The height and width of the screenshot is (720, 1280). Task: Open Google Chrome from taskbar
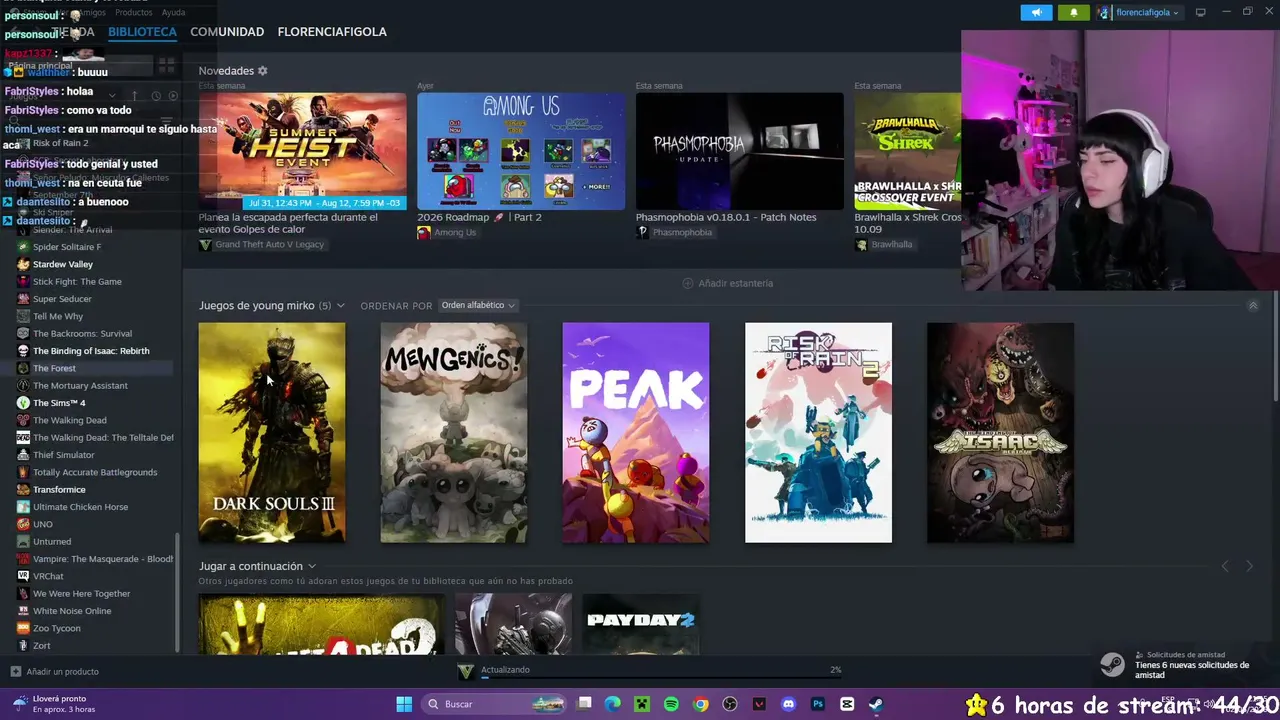coord(701,704)
